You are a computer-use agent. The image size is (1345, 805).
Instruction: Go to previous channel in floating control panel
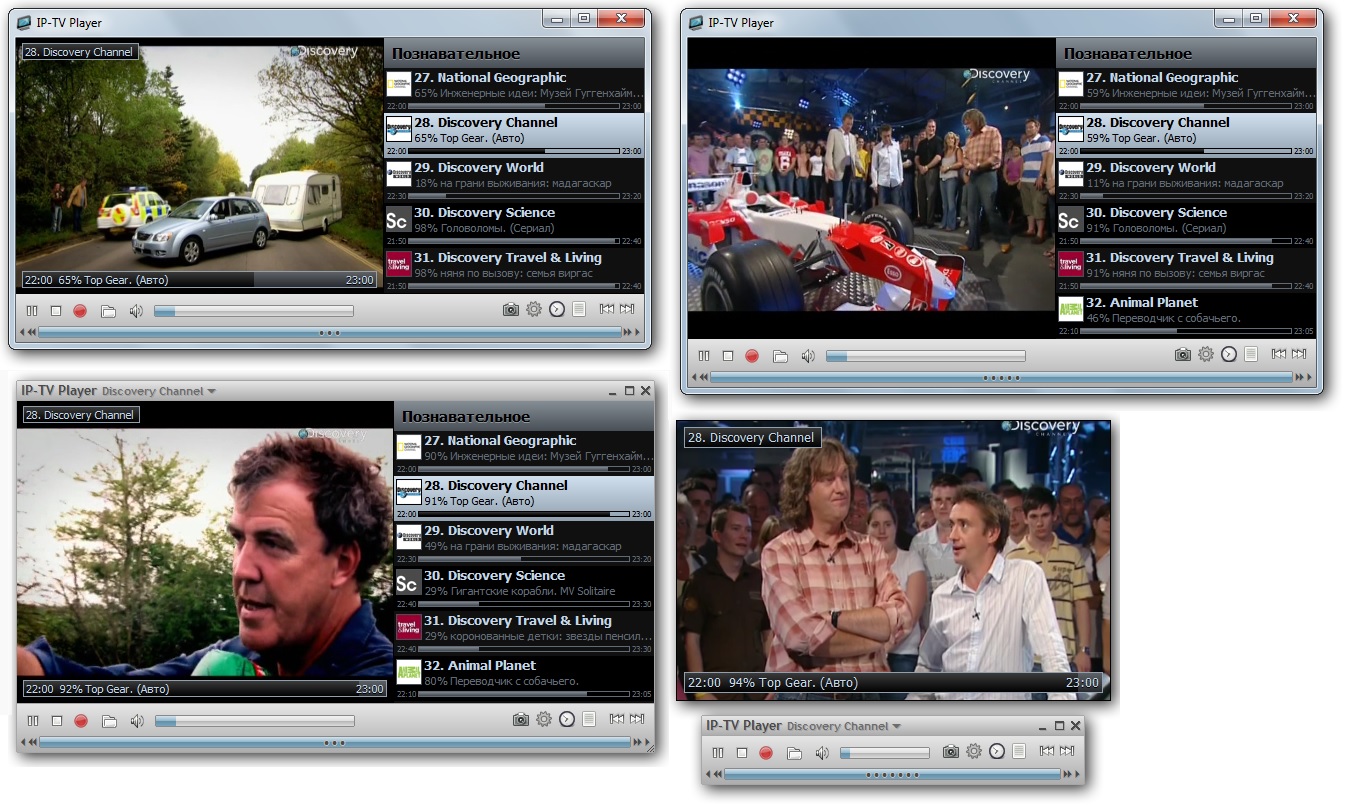[x=1046, y=751]
